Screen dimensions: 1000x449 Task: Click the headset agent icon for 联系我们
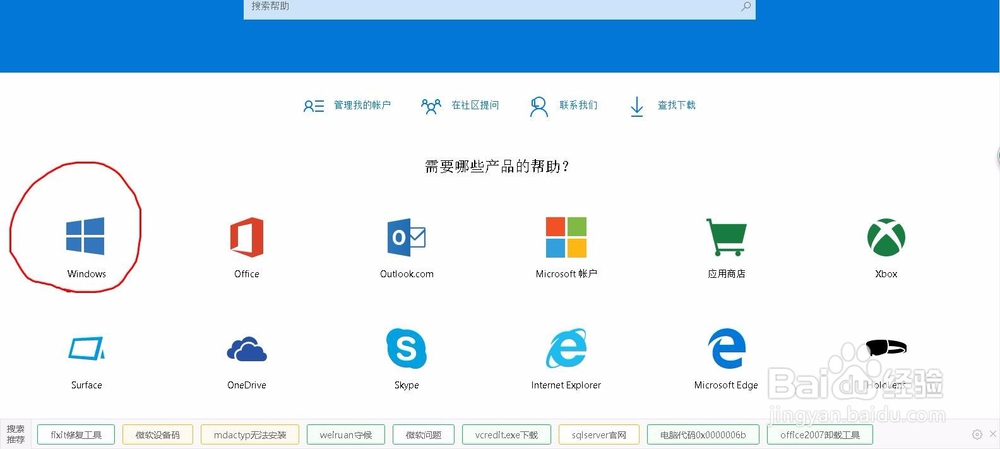[539, 106]
